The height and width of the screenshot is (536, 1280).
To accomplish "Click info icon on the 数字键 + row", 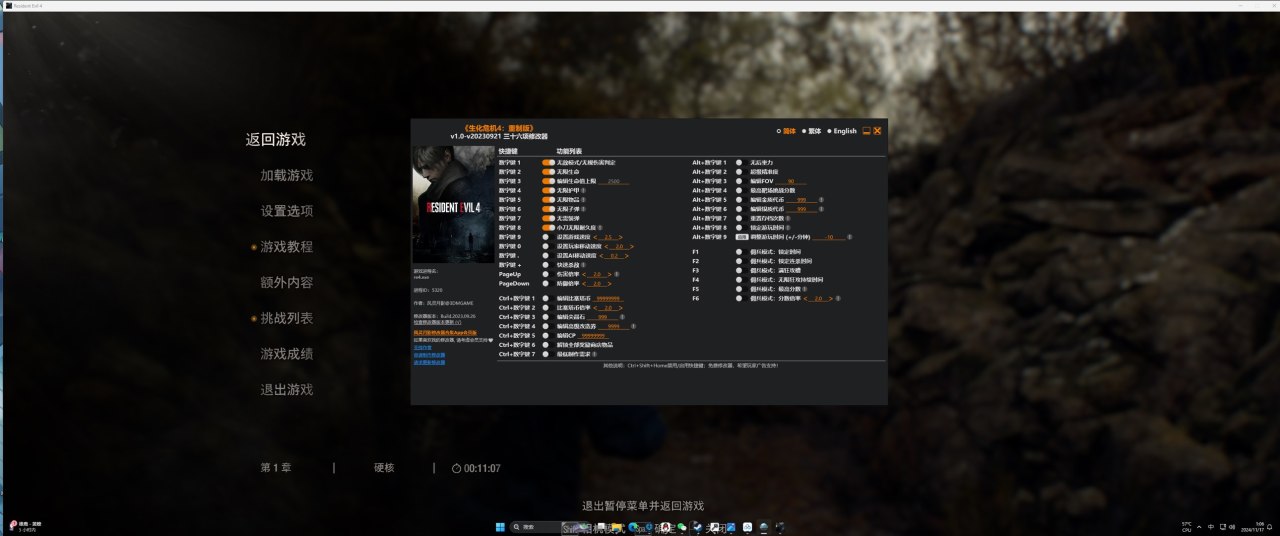I will tap(583, 265).
